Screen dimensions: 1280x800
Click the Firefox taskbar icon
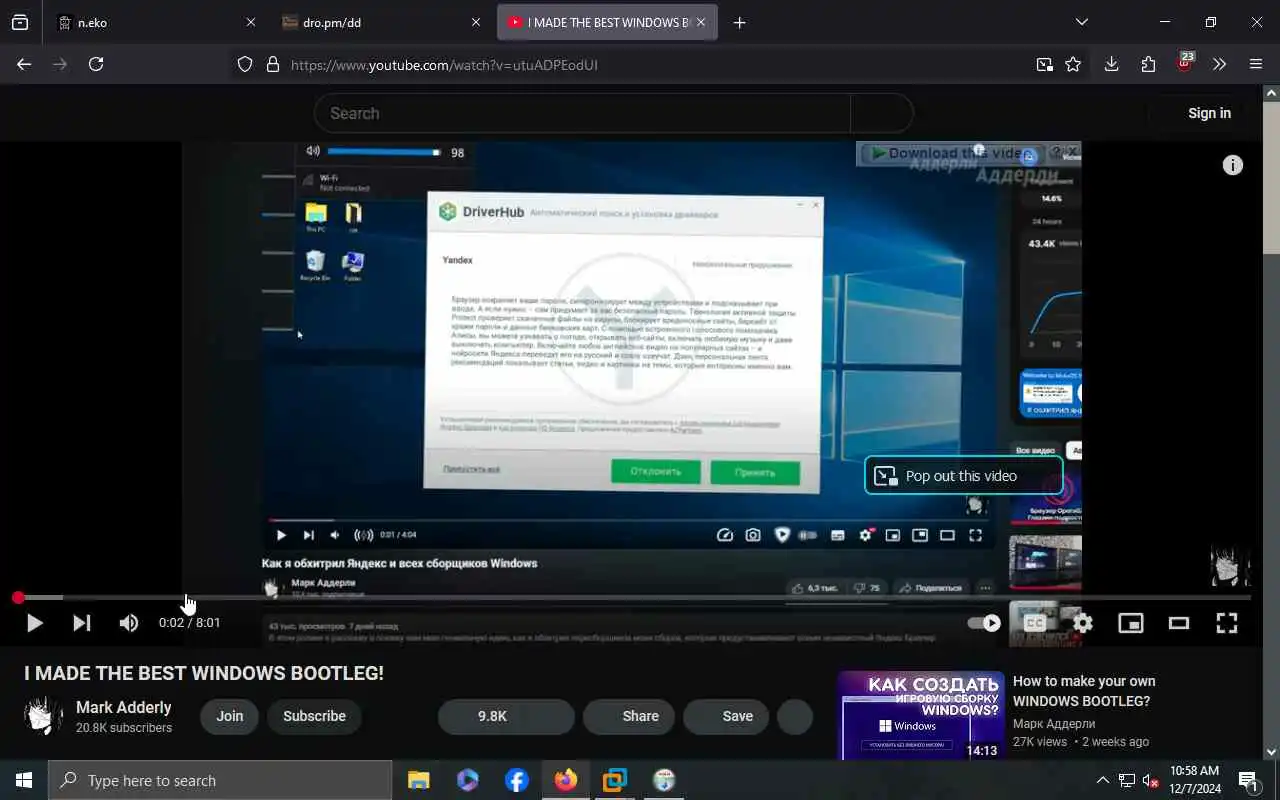point(566,780)
